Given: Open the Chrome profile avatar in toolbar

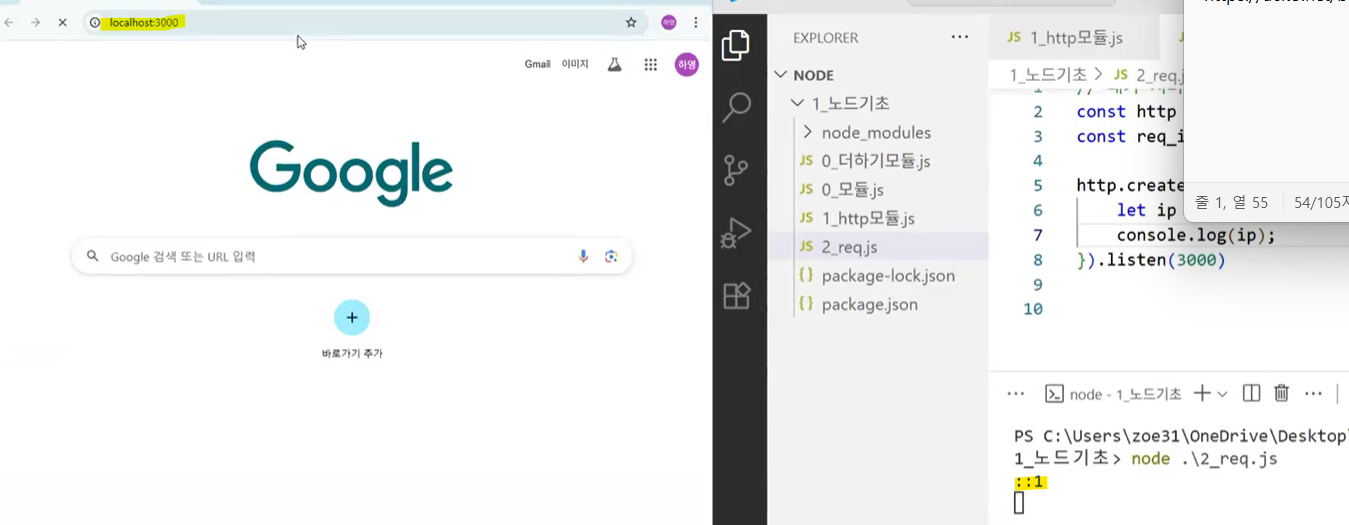Looking at the screenshot, I should [x=668, y=22].
